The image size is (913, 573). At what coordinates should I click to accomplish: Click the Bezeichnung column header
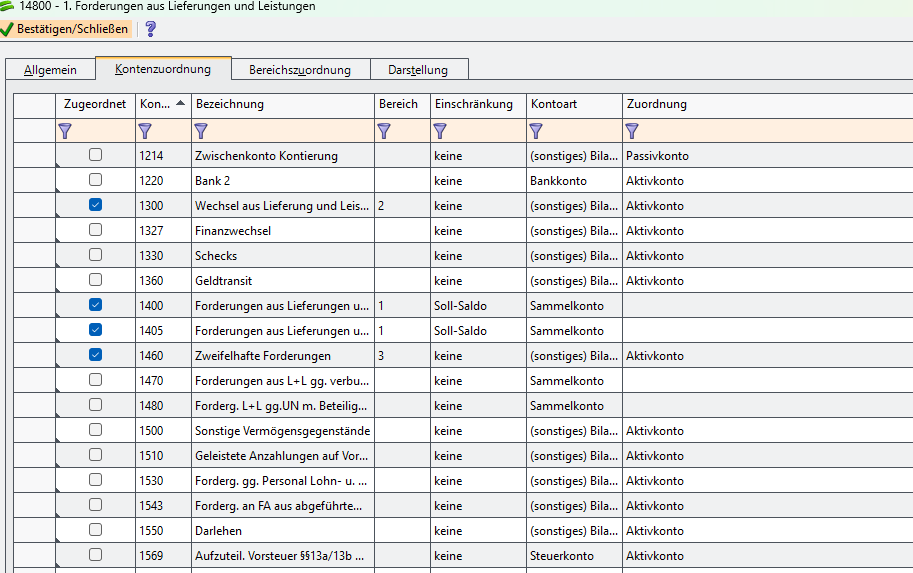point(229,104)
